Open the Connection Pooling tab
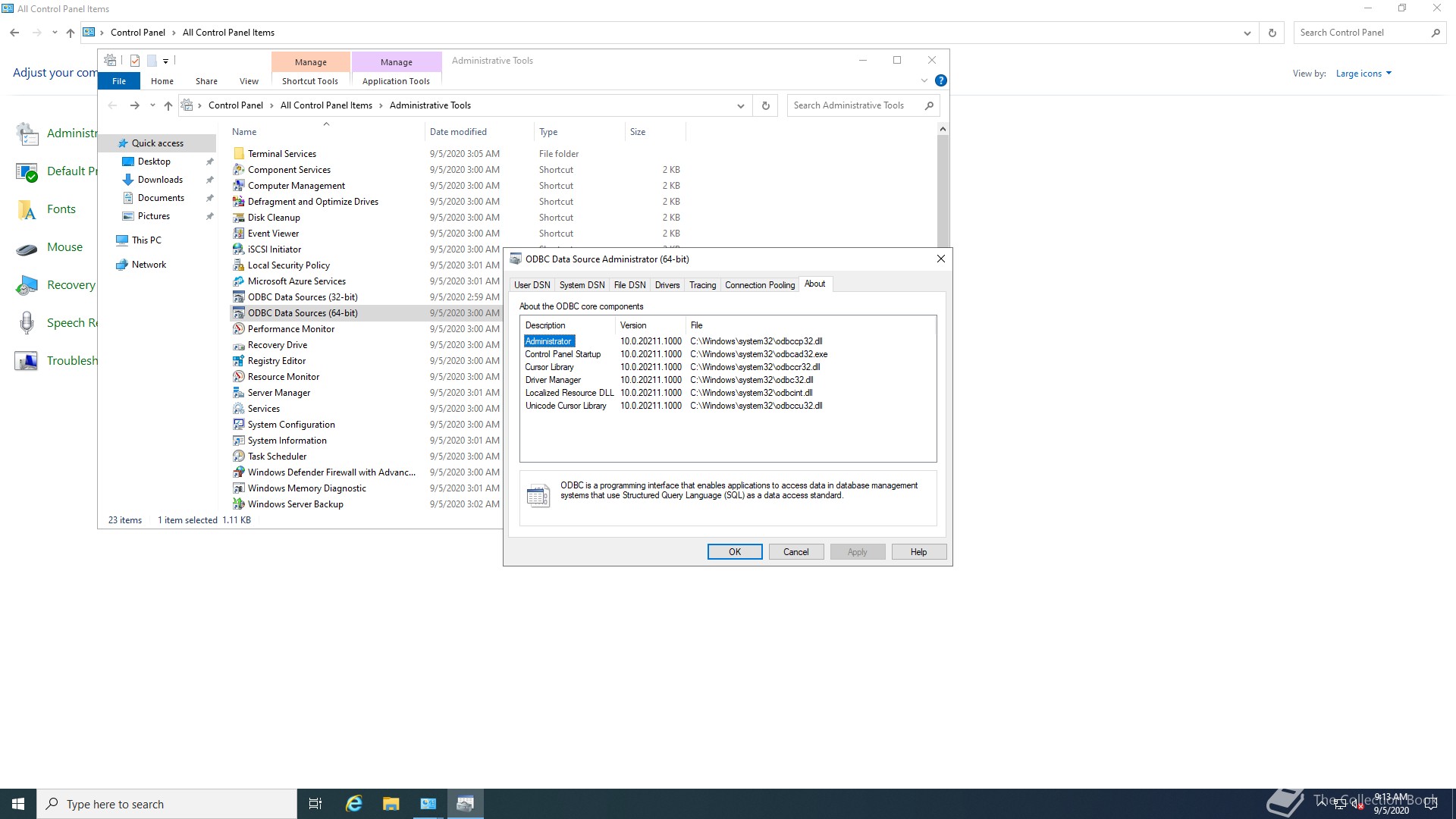Viewport: 1456px width, 819px height. pos(759,285)
